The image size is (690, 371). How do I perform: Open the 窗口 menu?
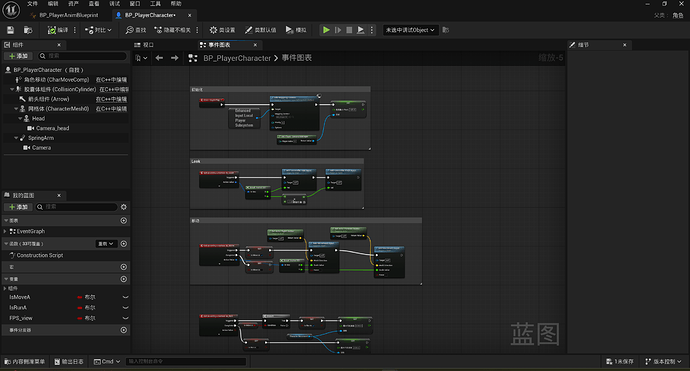click(x=135, y=4)
